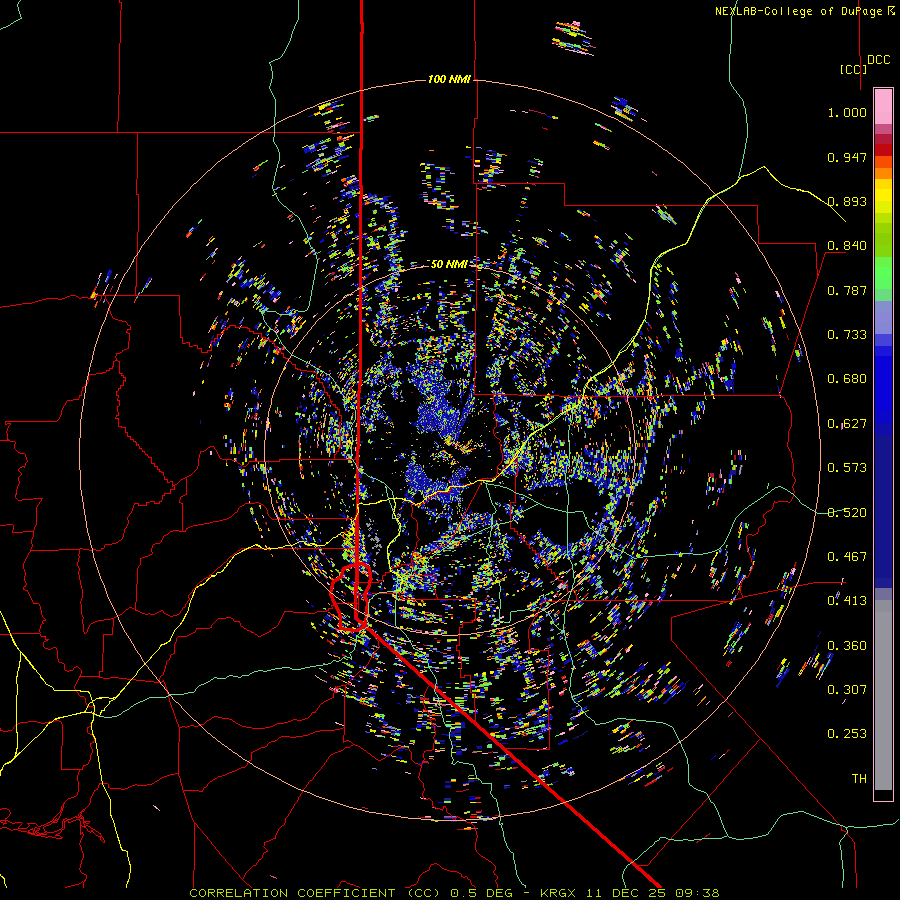The height and width of the screenshot is (900, 900).
Task: Click the 0.573 color scale value
Action: click(847, 468)
